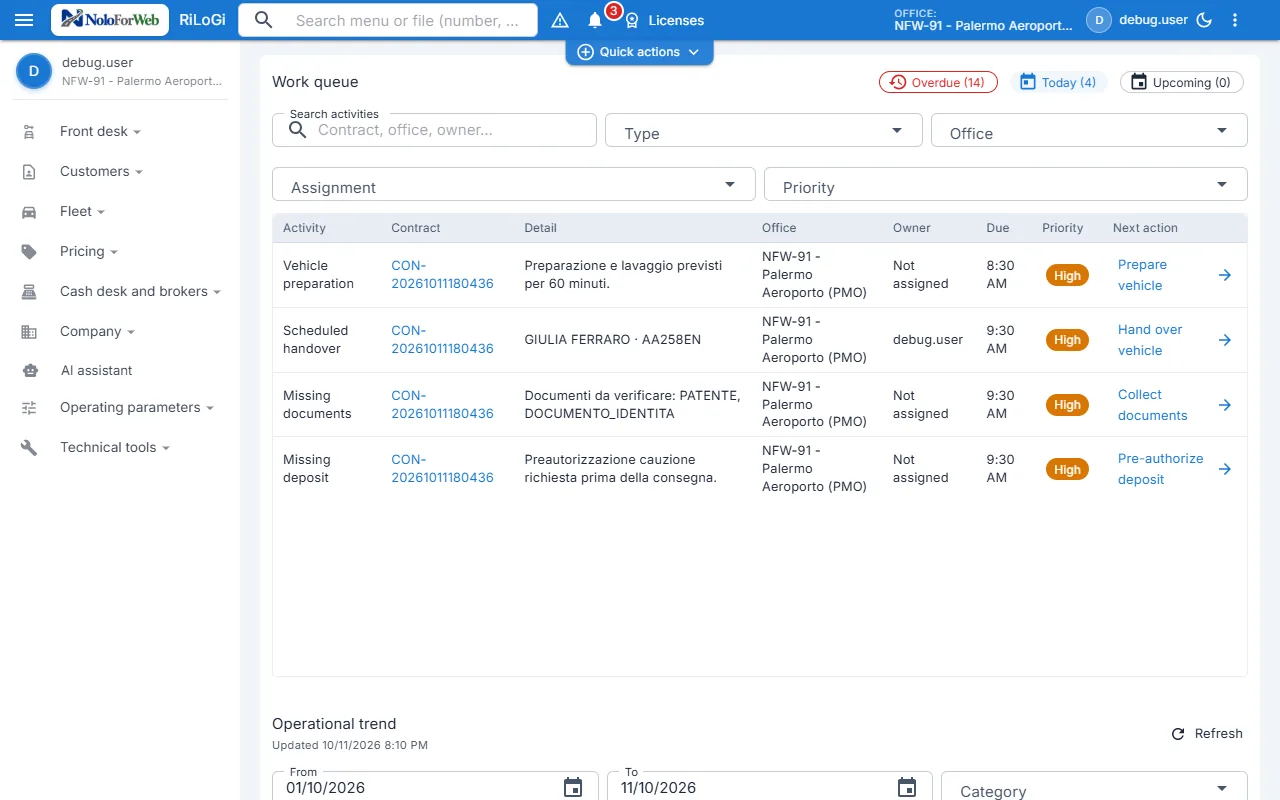Expand the Quick actions dropdown
This screenshot has height=800, width=1280.
pos(640,52)
